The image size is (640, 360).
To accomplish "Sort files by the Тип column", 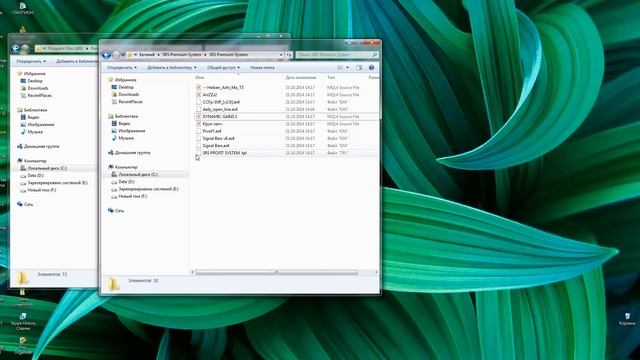I will 331,77.
